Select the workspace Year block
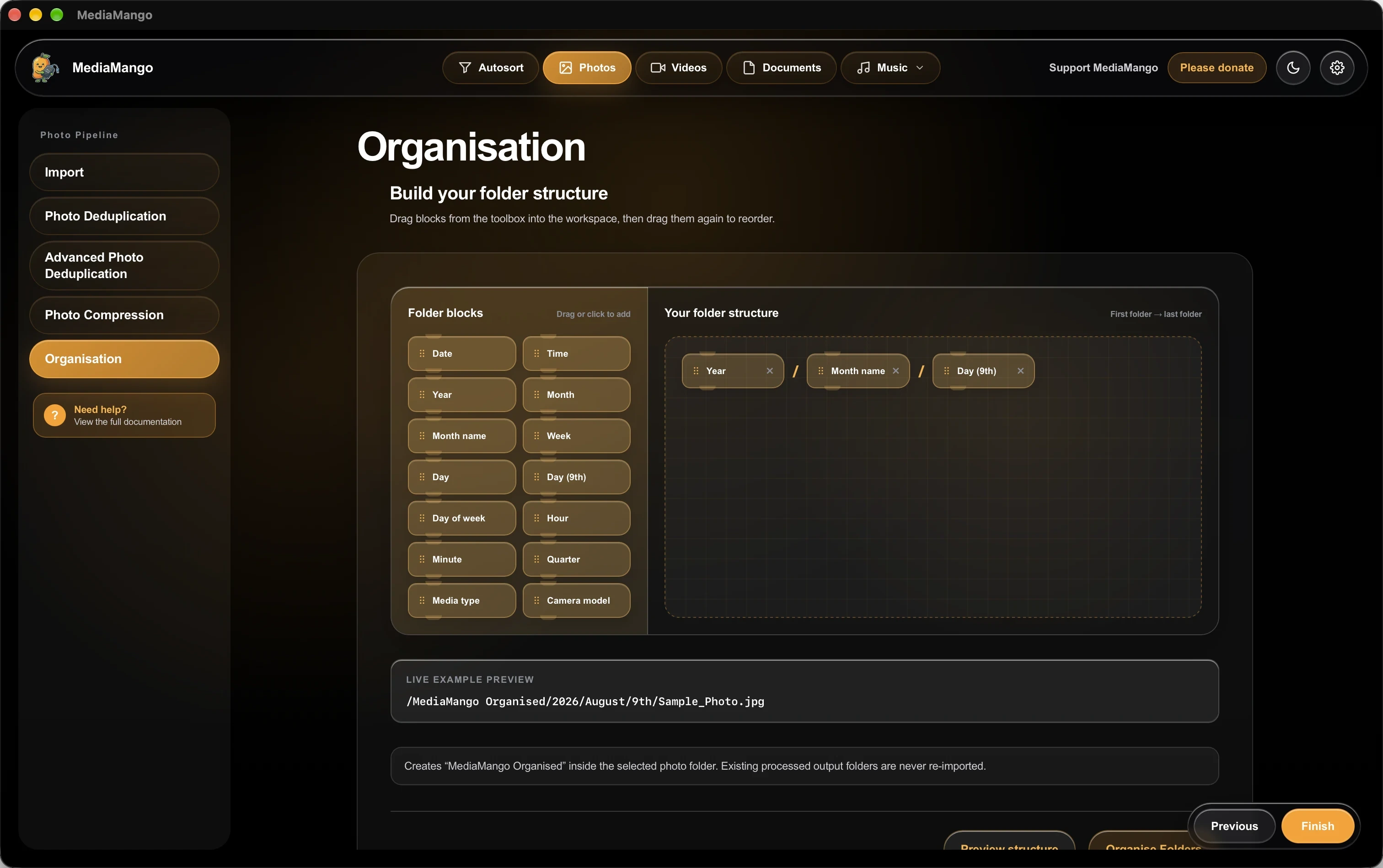This screenshot has height=868, width=1383. (x=733, y=371)
